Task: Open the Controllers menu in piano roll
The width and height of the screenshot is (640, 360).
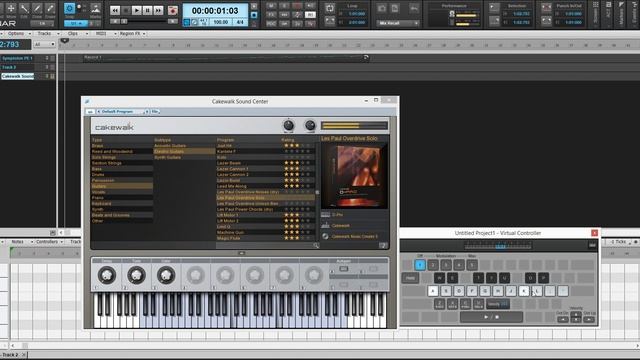Action: pos(47,242)
